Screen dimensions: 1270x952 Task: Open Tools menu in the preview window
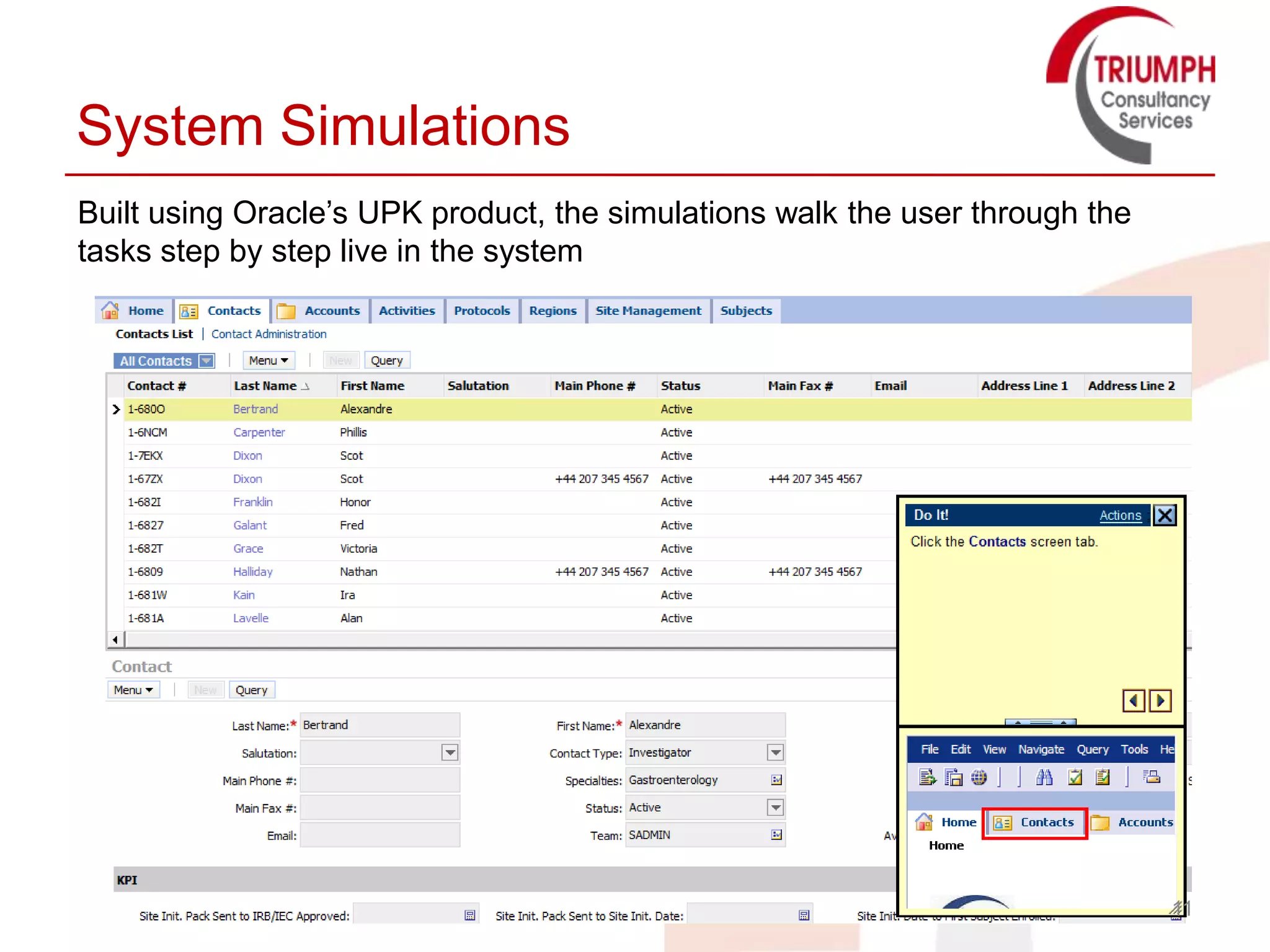click(x=1134, y=749)
